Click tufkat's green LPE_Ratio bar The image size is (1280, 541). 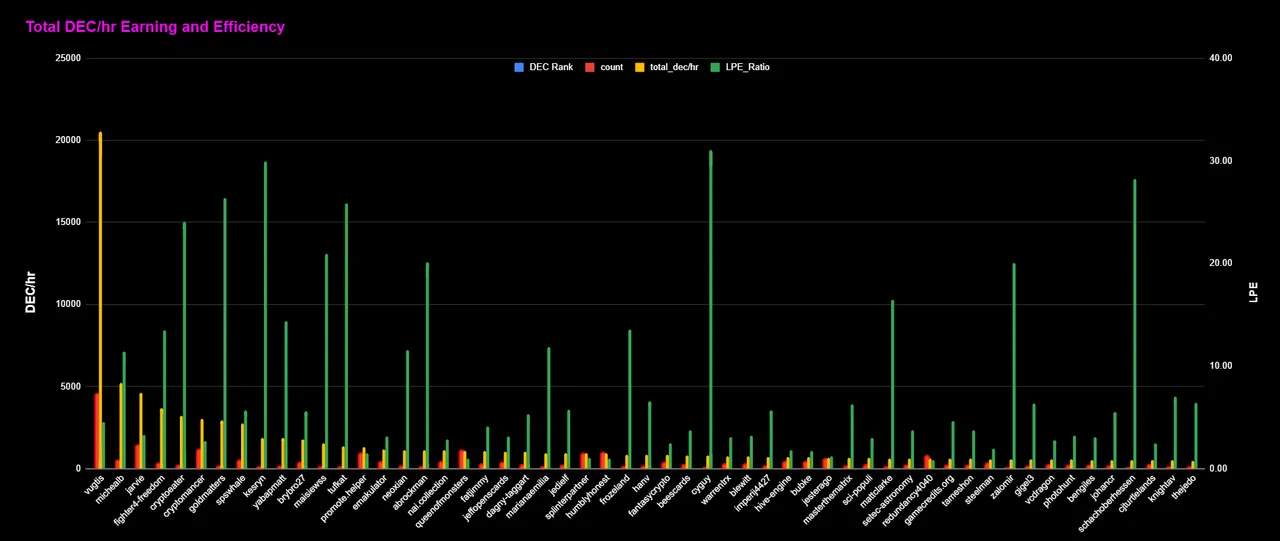click(x=346, y=336)
